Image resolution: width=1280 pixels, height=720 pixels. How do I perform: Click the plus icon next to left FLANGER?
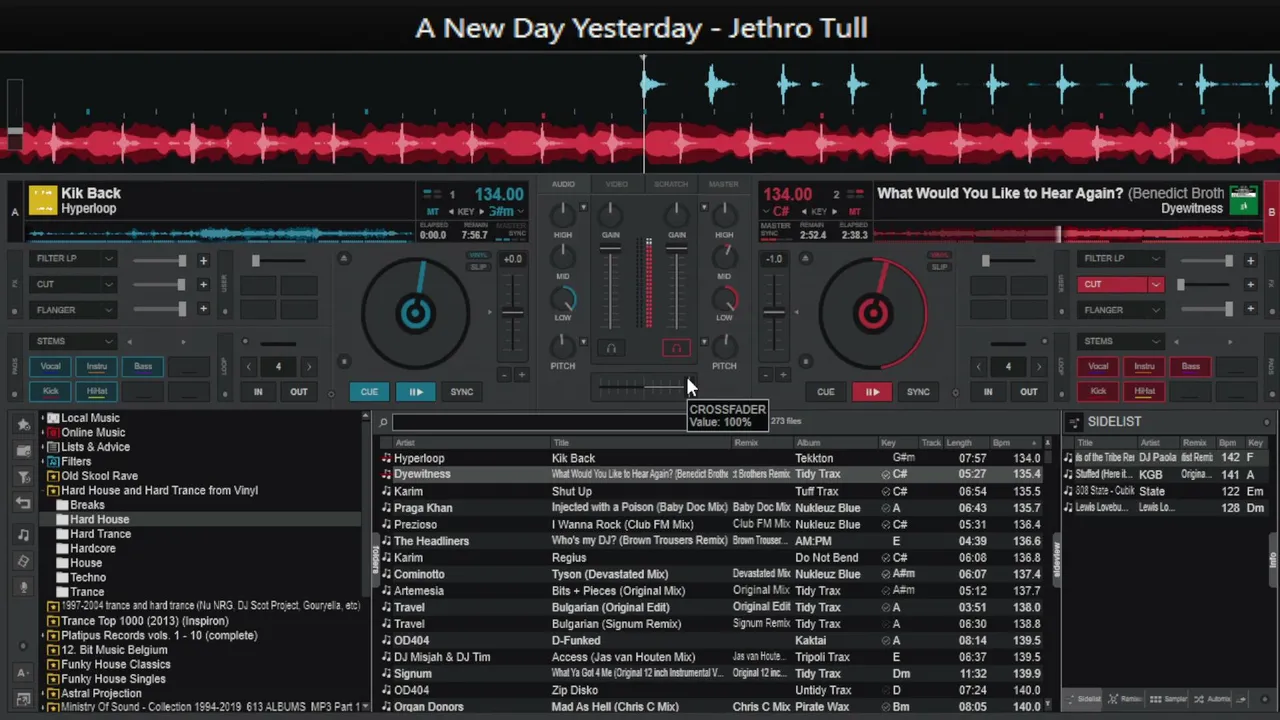203,309
